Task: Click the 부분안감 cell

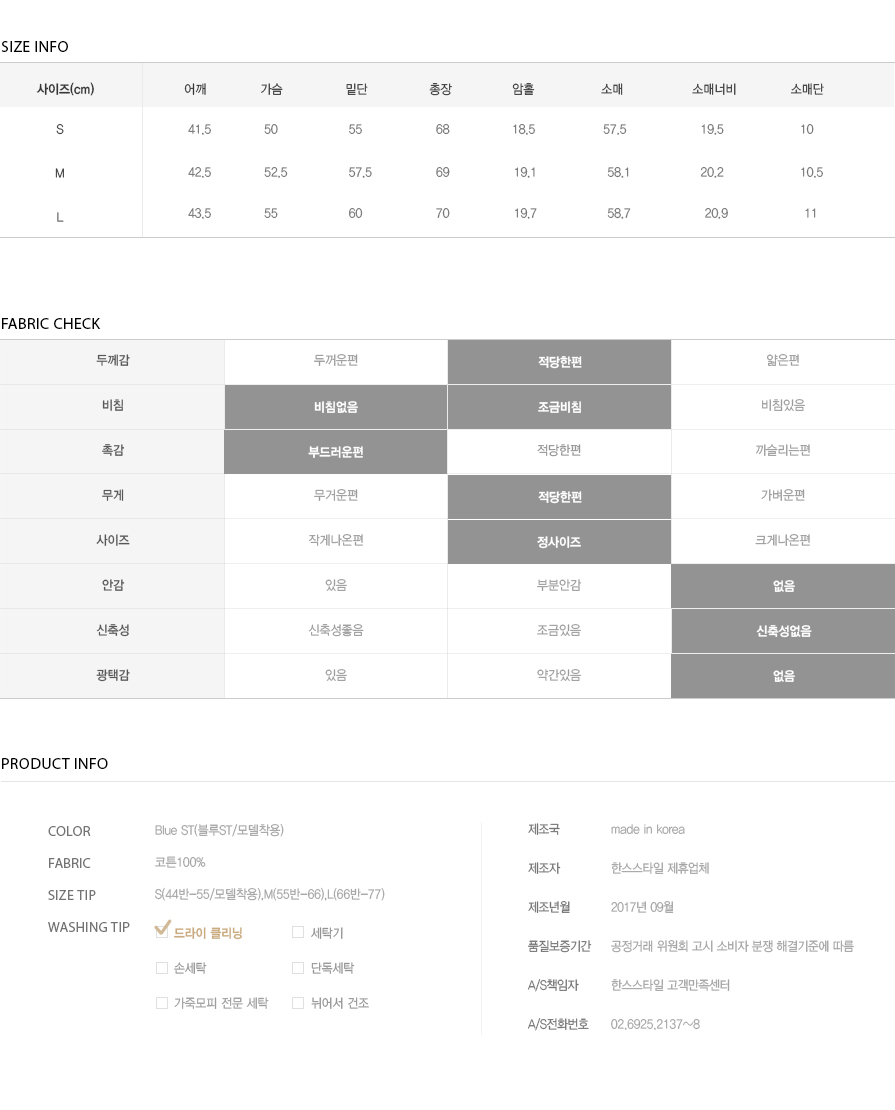Action: (559, 585)
